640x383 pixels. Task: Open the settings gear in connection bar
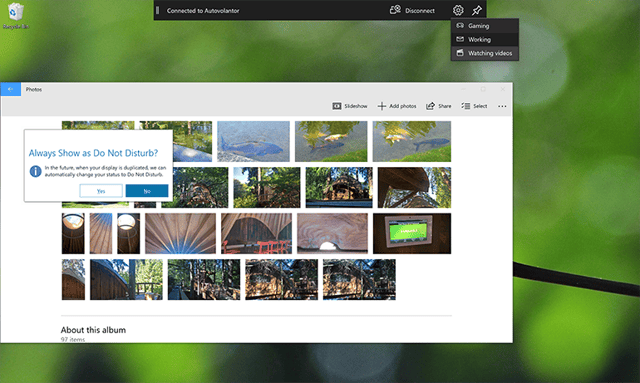pyautogui.click(x=458, y=10)
